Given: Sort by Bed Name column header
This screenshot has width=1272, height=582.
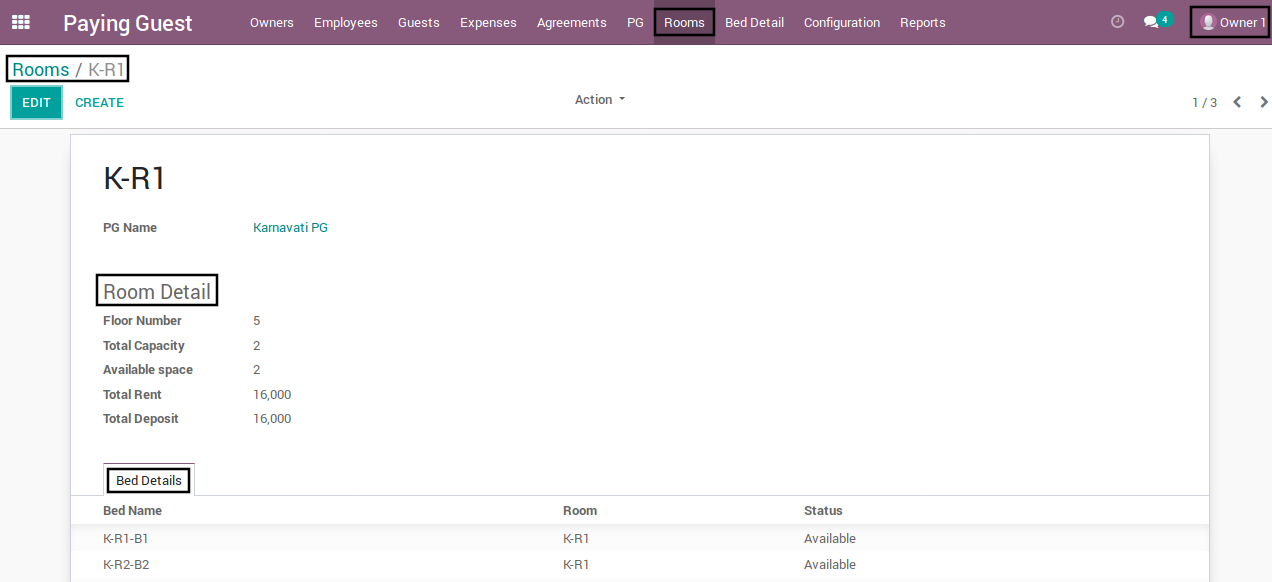Looking at the screenshot, I should click(x=133, y=511).
